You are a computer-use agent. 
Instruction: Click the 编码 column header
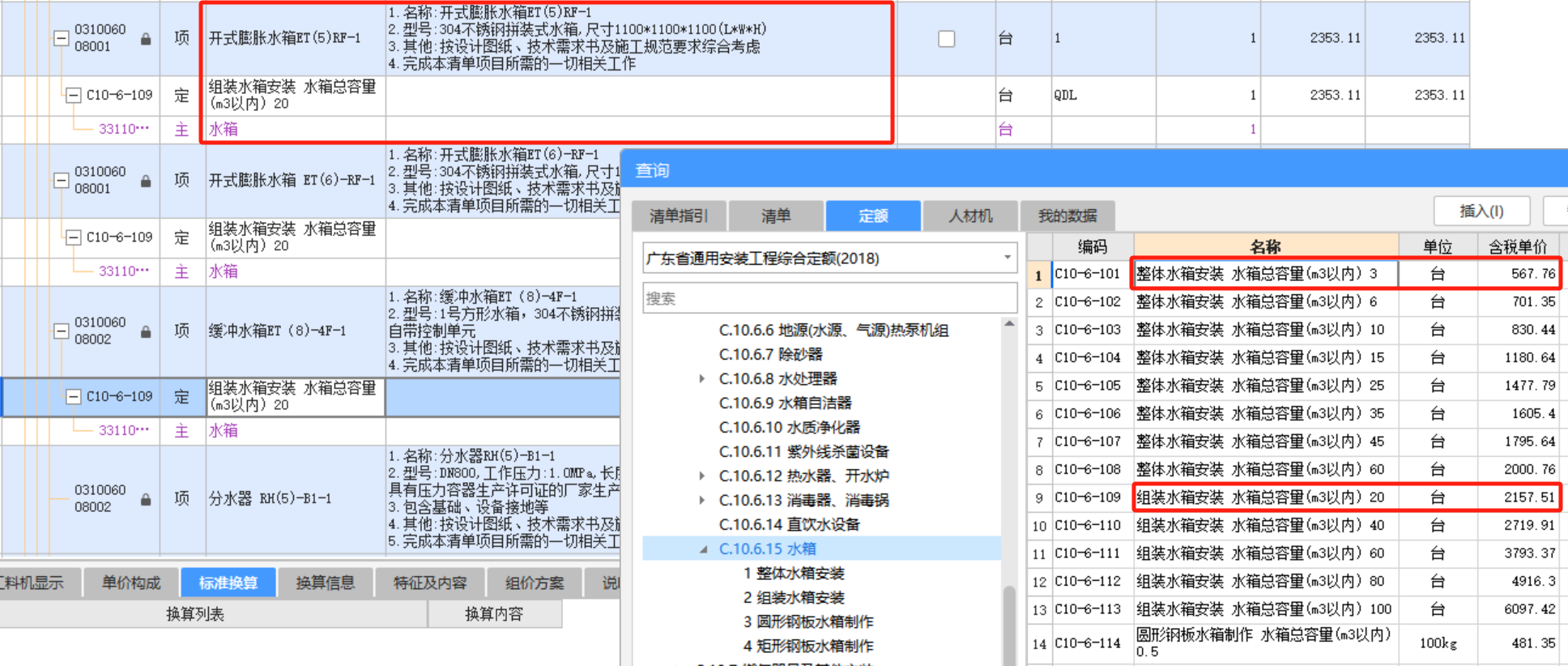pyautogui.click(x=1092, y=246)
